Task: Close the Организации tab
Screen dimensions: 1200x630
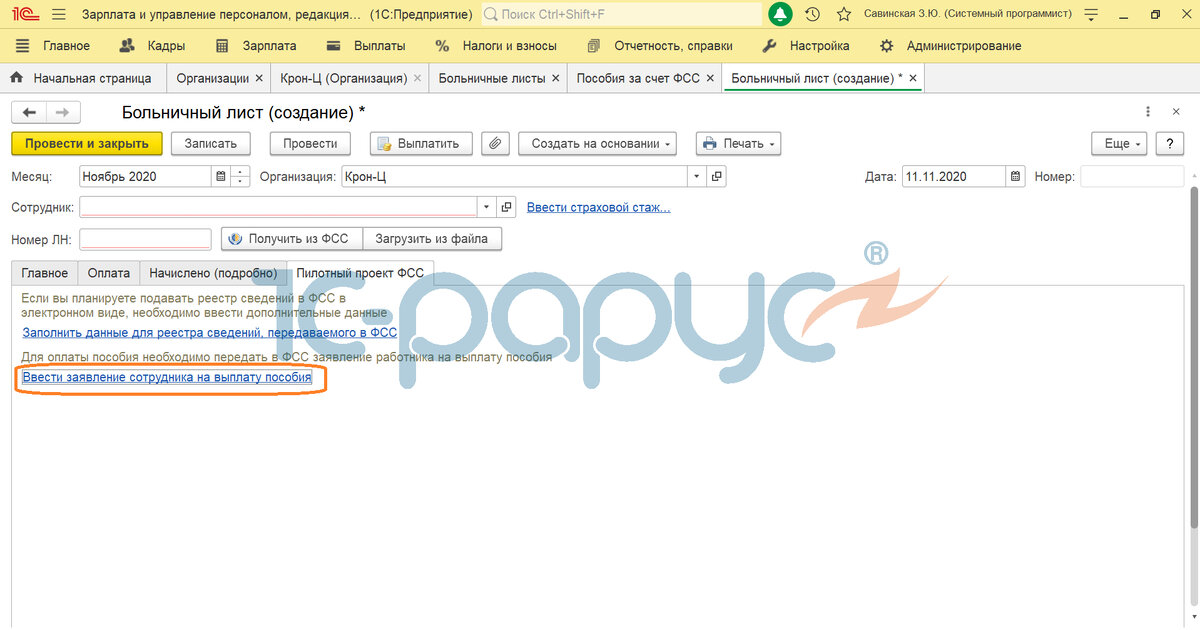Action: (x=259, y=78)
